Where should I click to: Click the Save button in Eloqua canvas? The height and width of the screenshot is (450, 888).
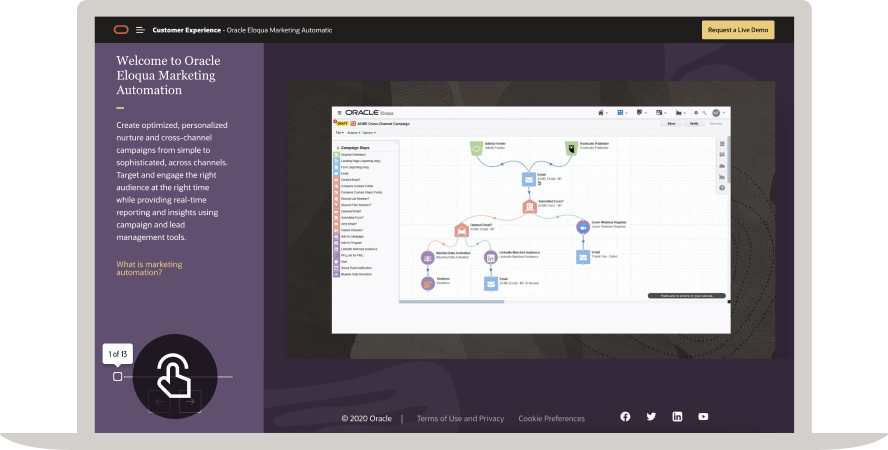672,123
